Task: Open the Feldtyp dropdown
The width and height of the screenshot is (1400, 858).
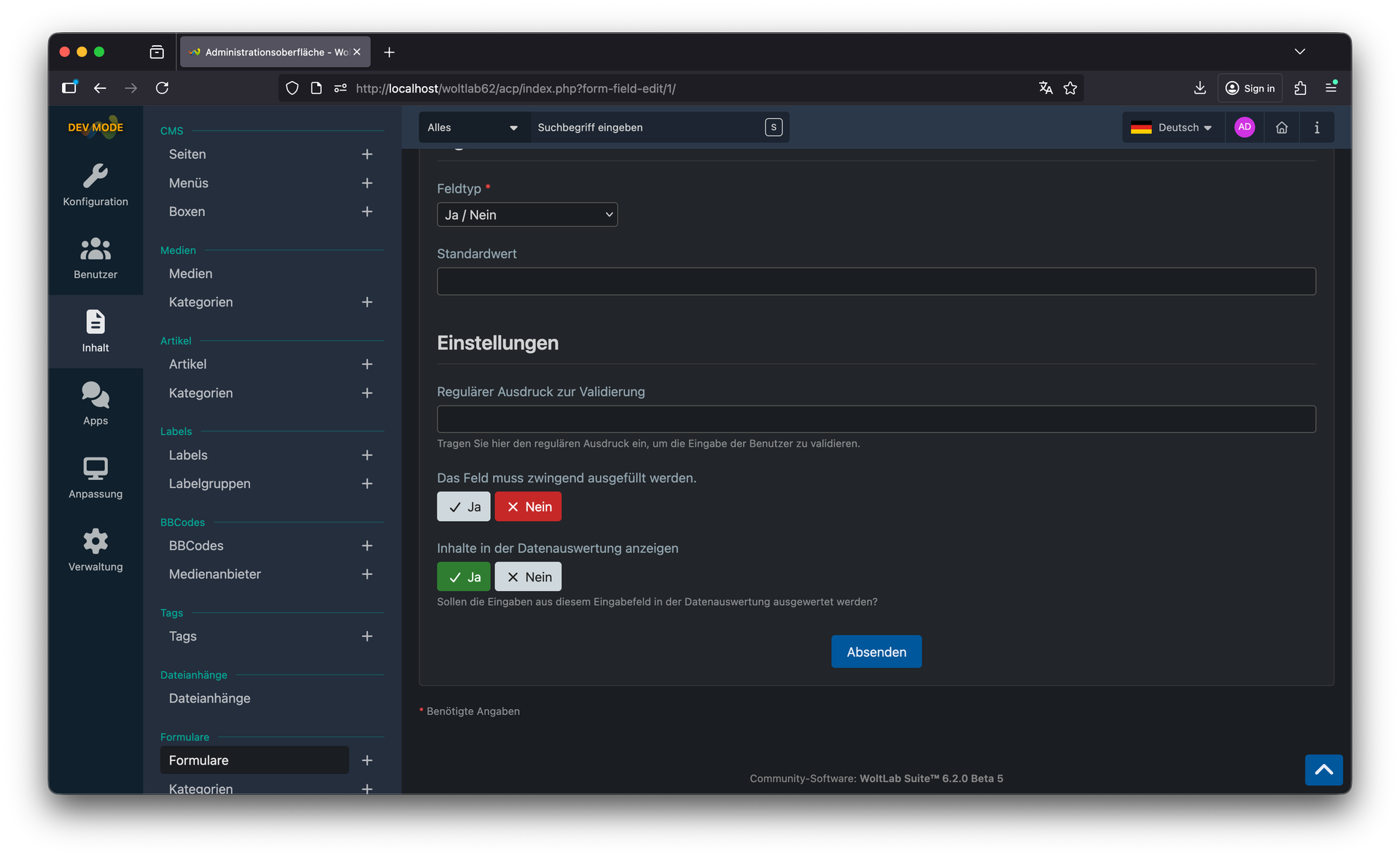Action: [x=527, y=214]
